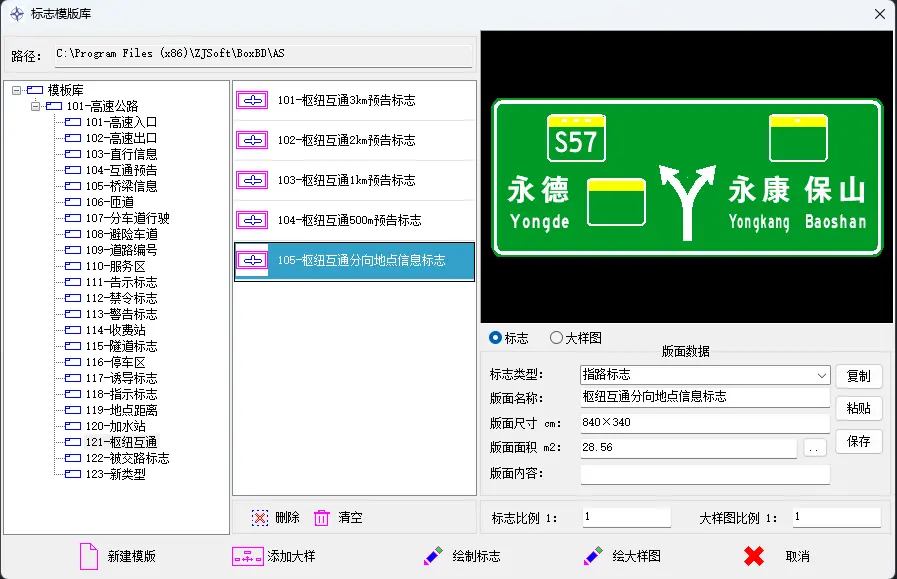Click the 粘贴 paste button
897x579 pixels.
858,408
